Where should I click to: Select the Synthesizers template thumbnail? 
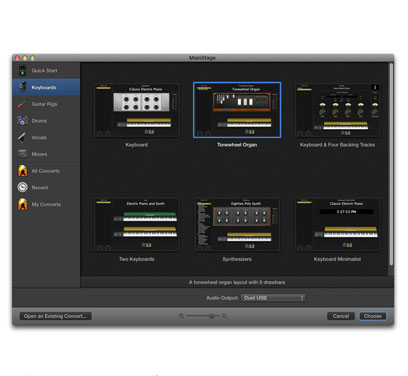[237, 224]
